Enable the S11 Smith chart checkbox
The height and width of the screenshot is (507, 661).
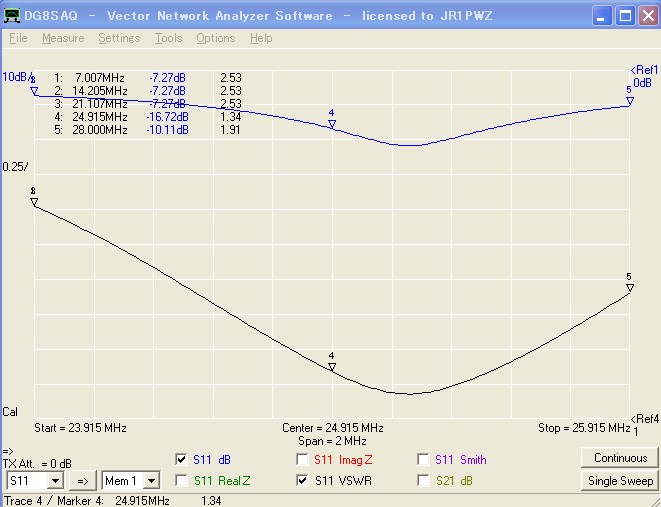423,460
